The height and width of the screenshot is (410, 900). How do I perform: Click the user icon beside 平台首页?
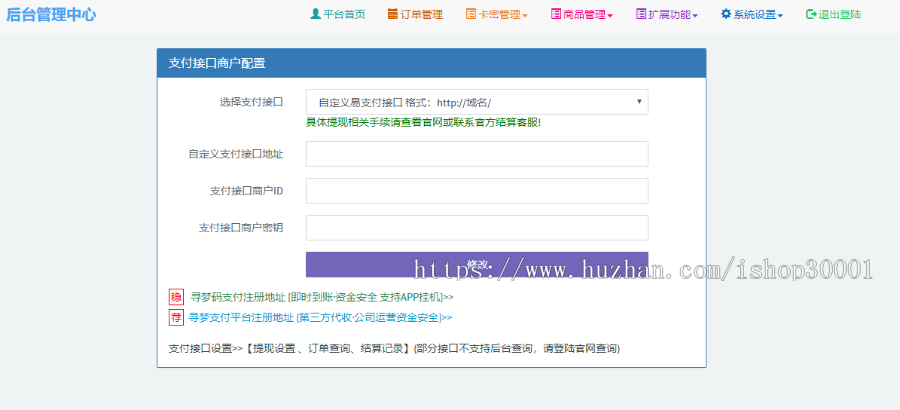tap(315, 14)
